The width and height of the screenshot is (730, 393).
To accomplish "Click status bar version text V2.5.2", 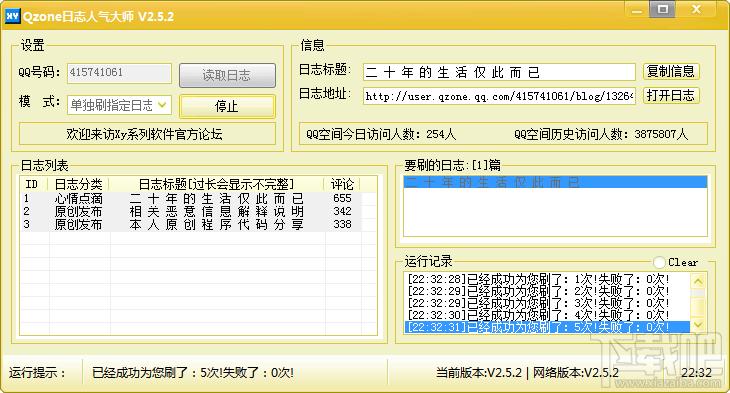I will [x=527, y=373].
